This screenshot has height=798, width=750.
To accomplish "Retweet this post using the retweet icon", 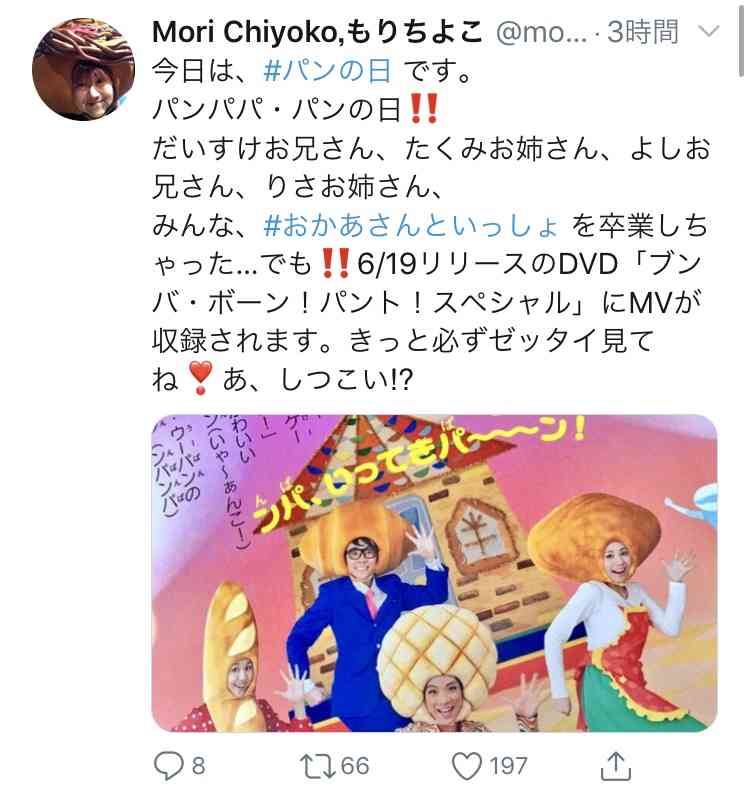I will point(316,766).
